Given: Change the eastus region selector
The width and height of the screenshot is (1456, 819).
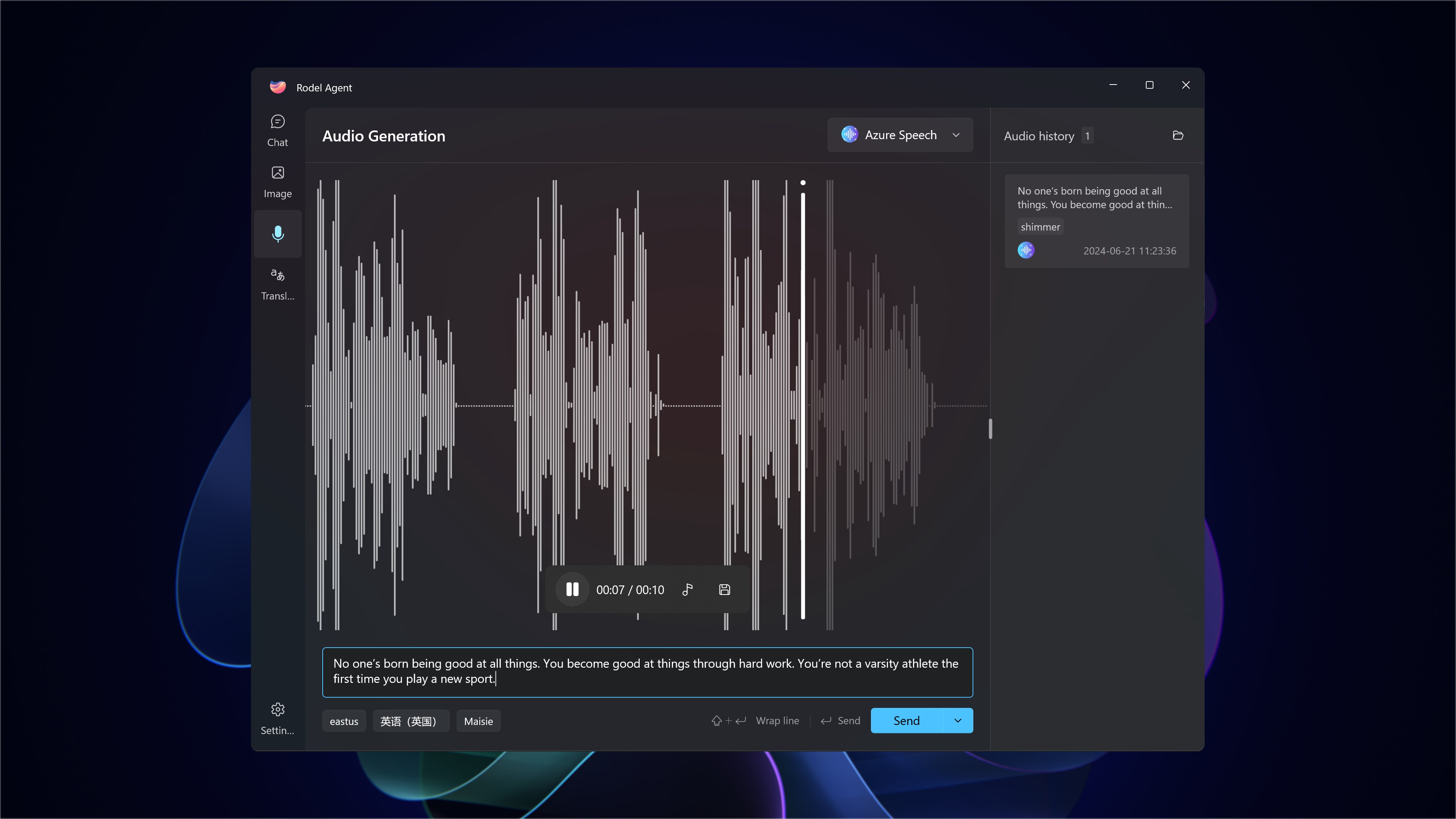Looking at the screenshot, I should coord(344,721).
